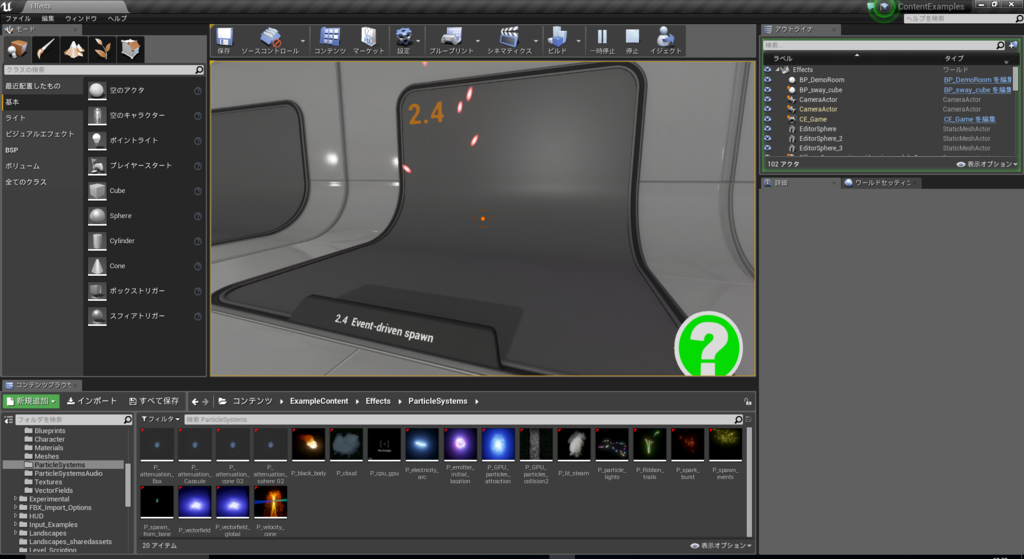Click the Import (インポート) button
The height and width of the screenshot is (559, 1024).
point(92,401)
